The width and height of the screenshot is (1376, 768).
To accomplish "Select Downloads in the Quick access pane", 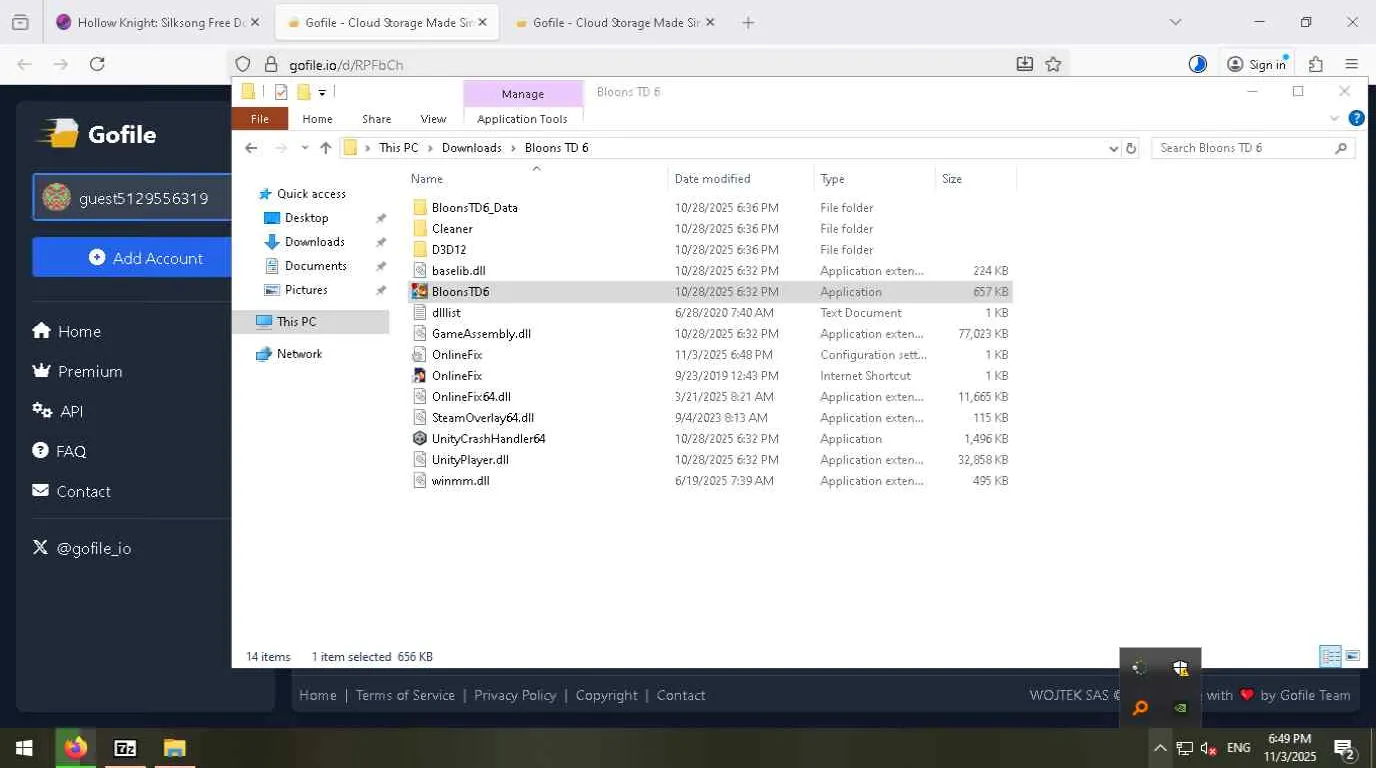I will click(314, 242).
